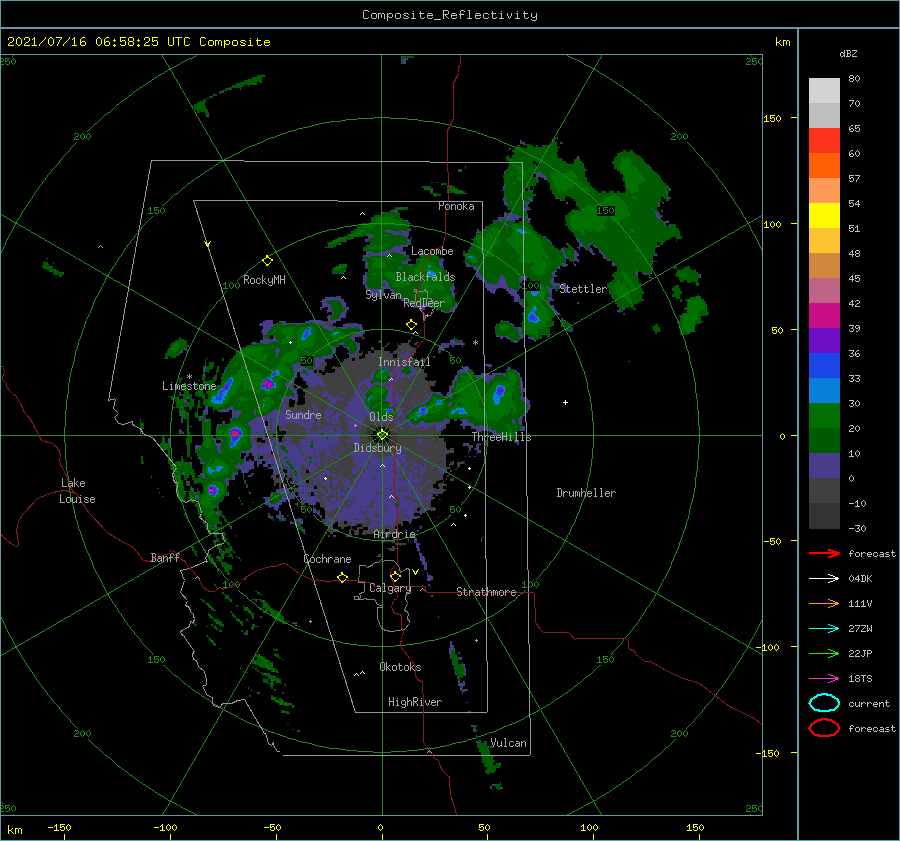Click the Lake Louise label
This screenshot has height=841, width=900.
coord(77,491)
